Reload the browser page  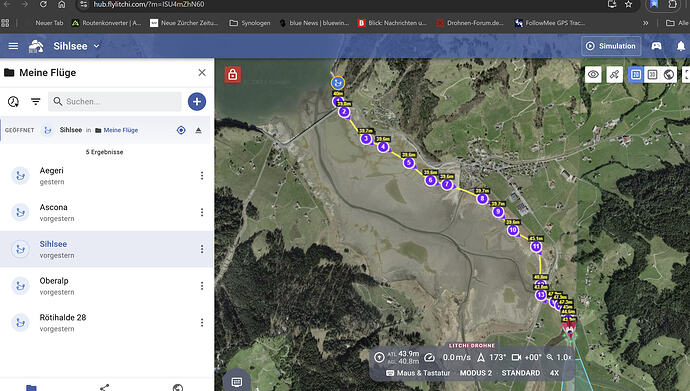[43, 4]
